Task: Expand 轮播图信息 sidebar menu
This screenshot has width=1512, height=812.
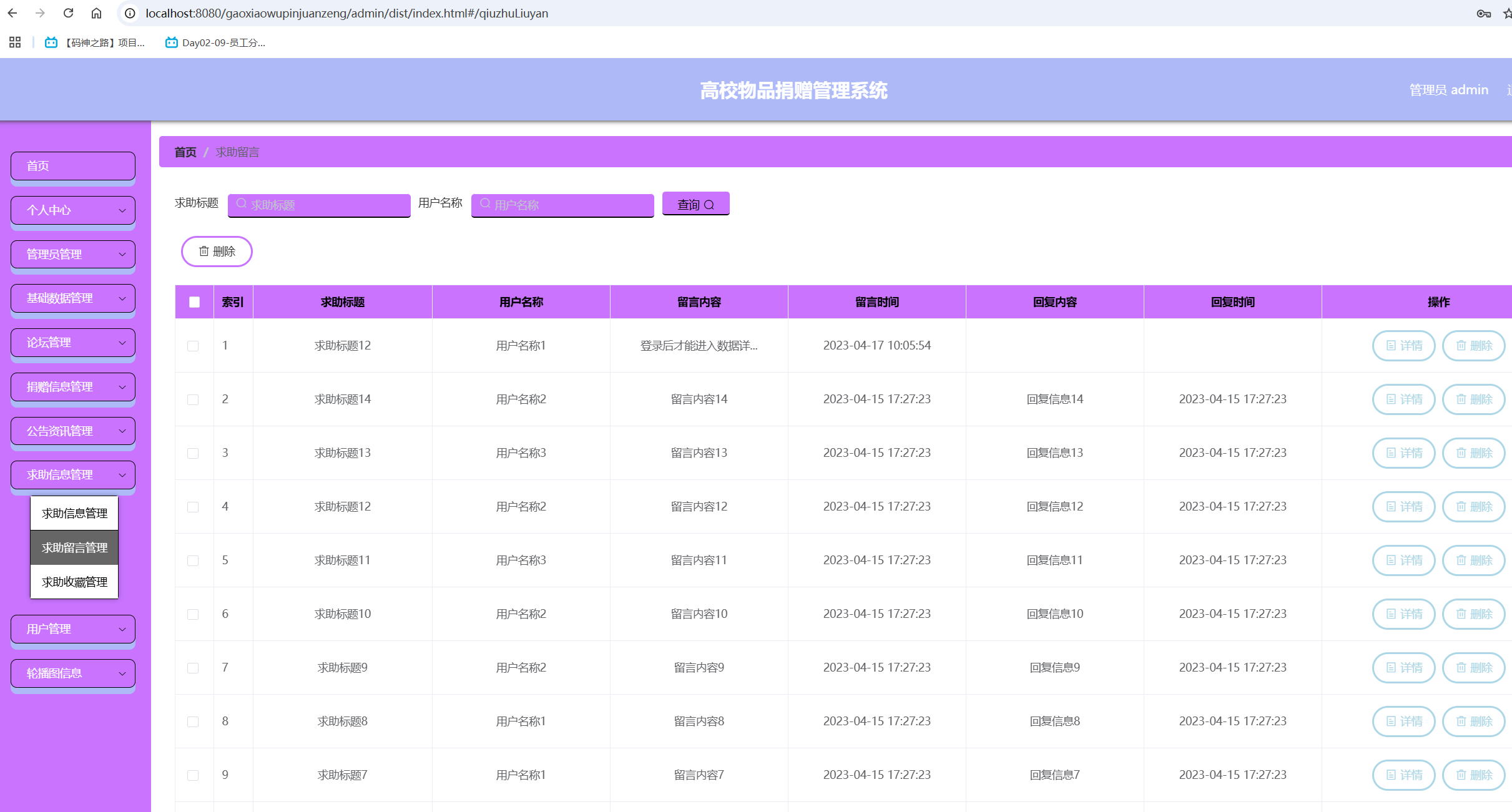Action: [73, 673]
